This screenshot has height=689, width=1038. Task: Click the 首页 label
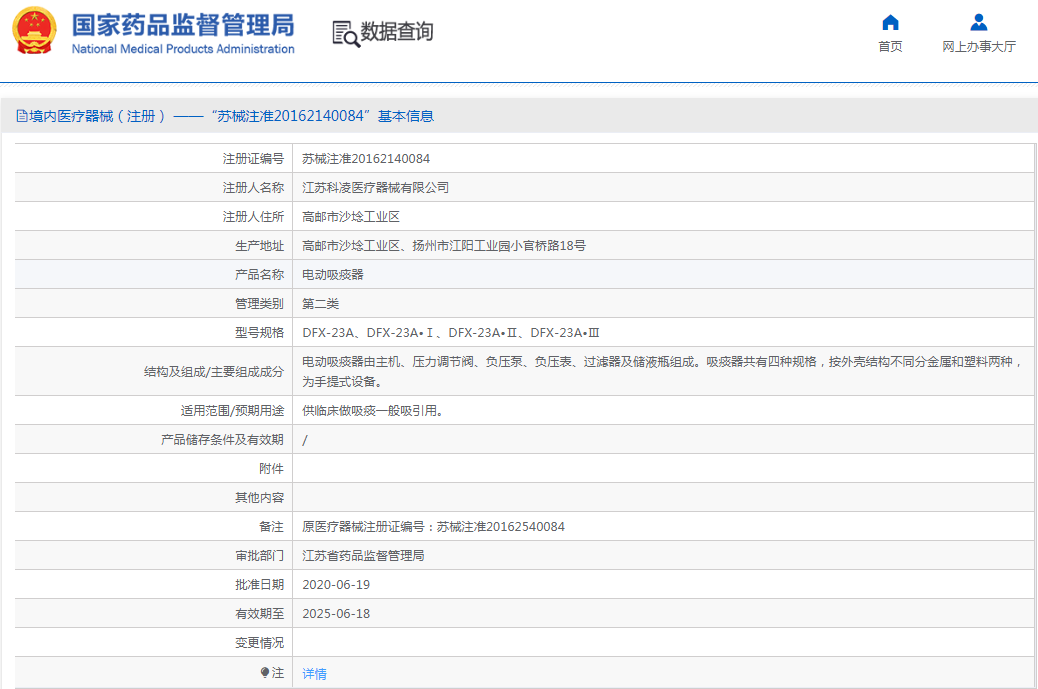(x=890, y=46)
